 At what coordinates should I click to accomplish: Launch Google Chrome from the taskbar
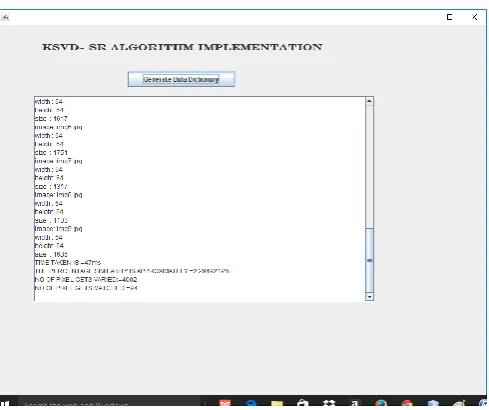(407, 404)
